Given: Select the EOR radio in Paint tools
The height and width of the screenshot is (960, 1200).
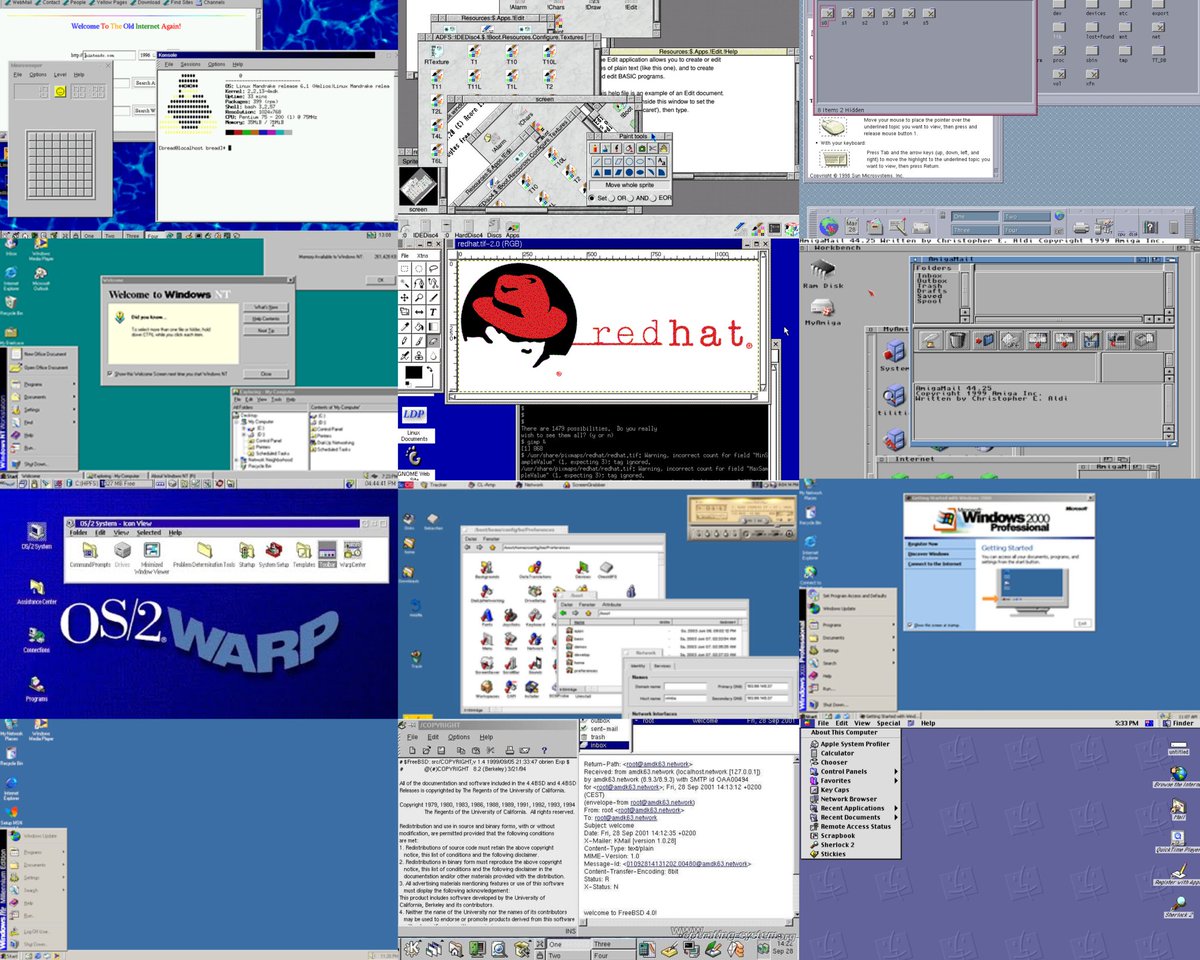Looking at the screenshot, I should click(x=653, y=198).
